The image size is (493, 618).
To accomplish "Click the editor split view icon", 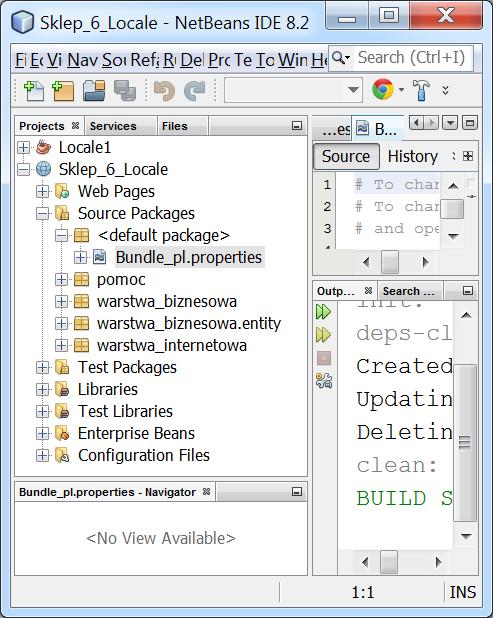I will pos(468,156).
